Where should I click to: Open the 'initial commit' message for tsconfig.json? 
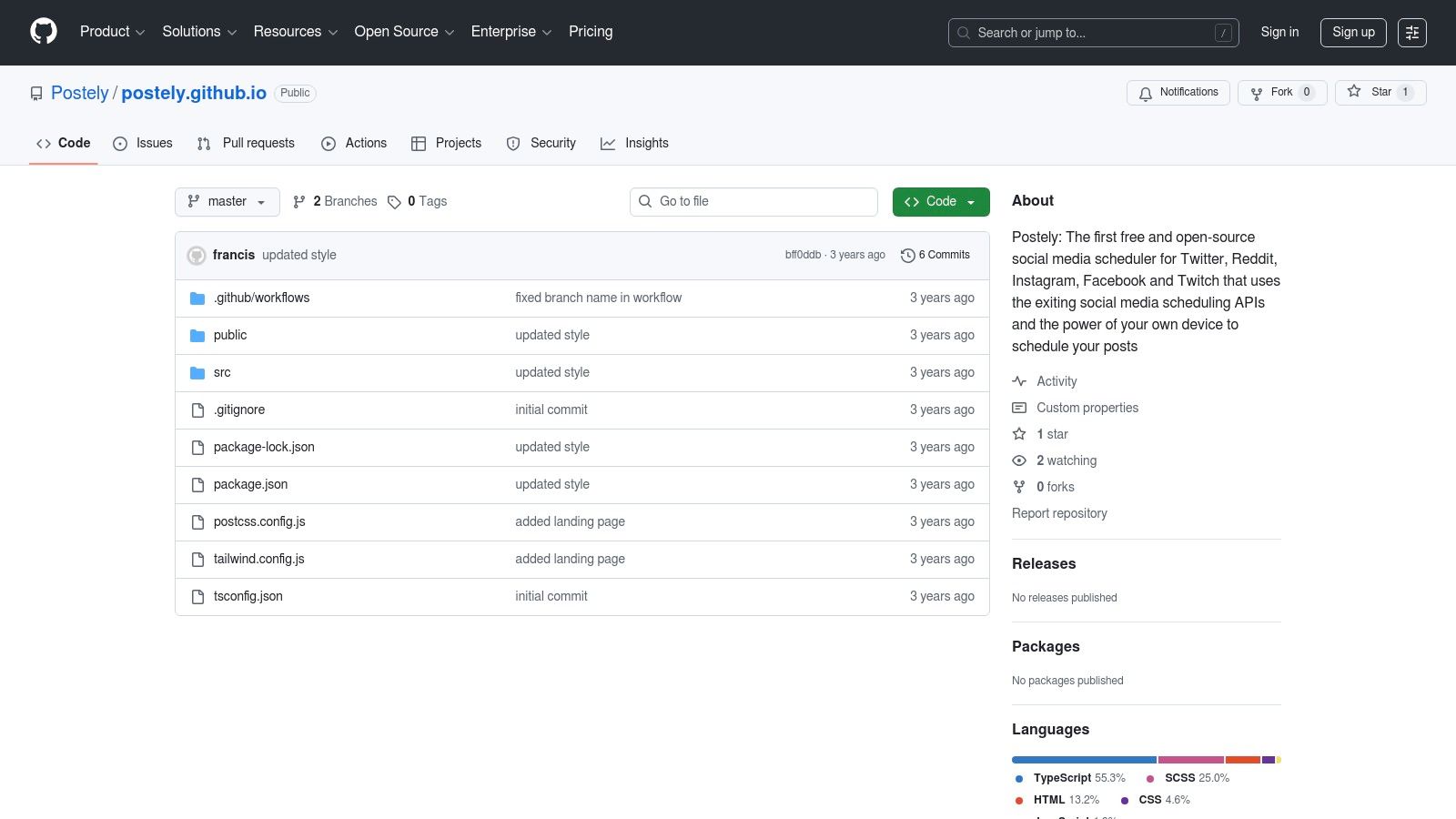tap(551, 596)
